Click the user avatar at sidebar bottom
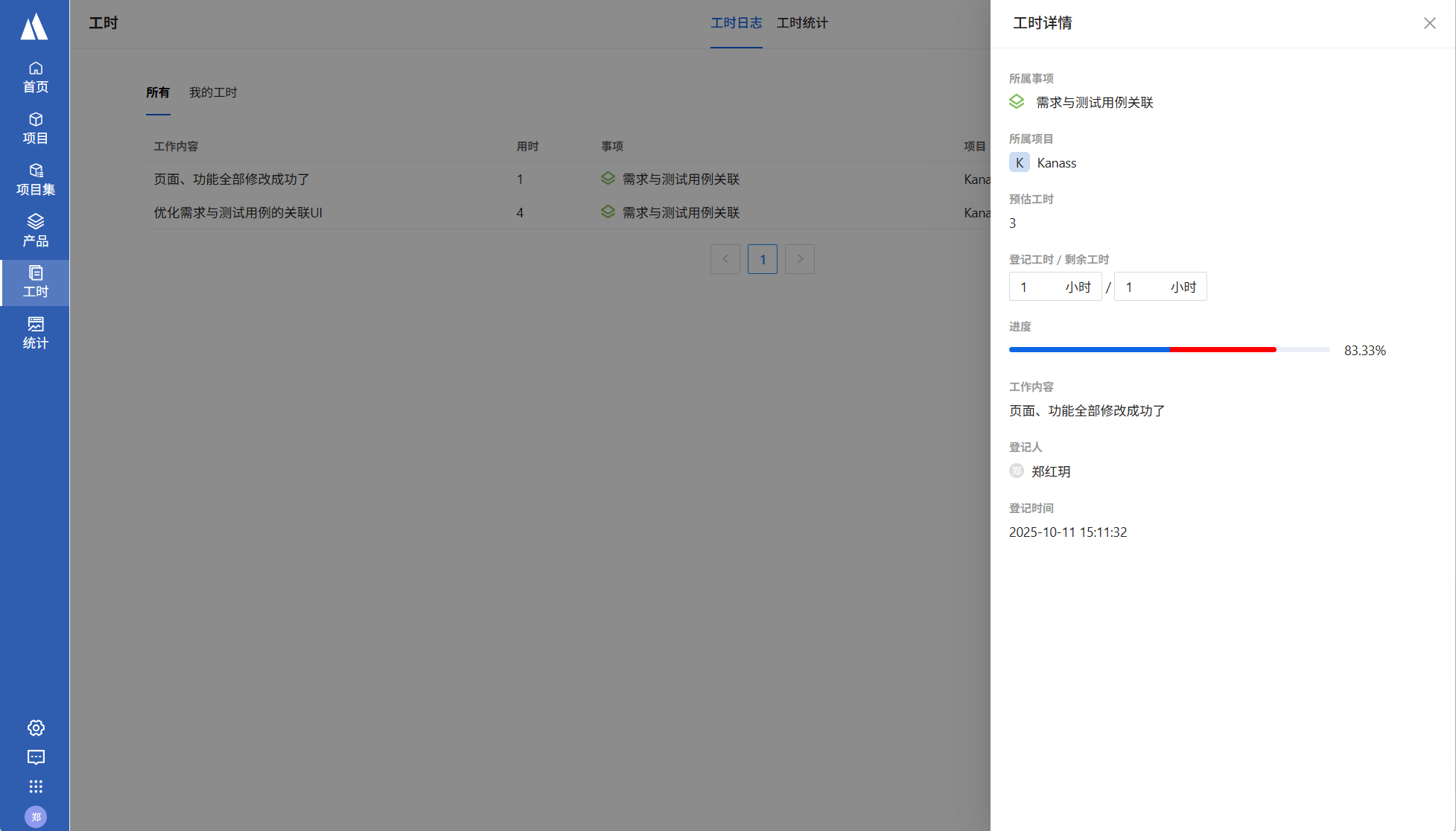This screenshot has height=831, width=1456. click(36, 817)
